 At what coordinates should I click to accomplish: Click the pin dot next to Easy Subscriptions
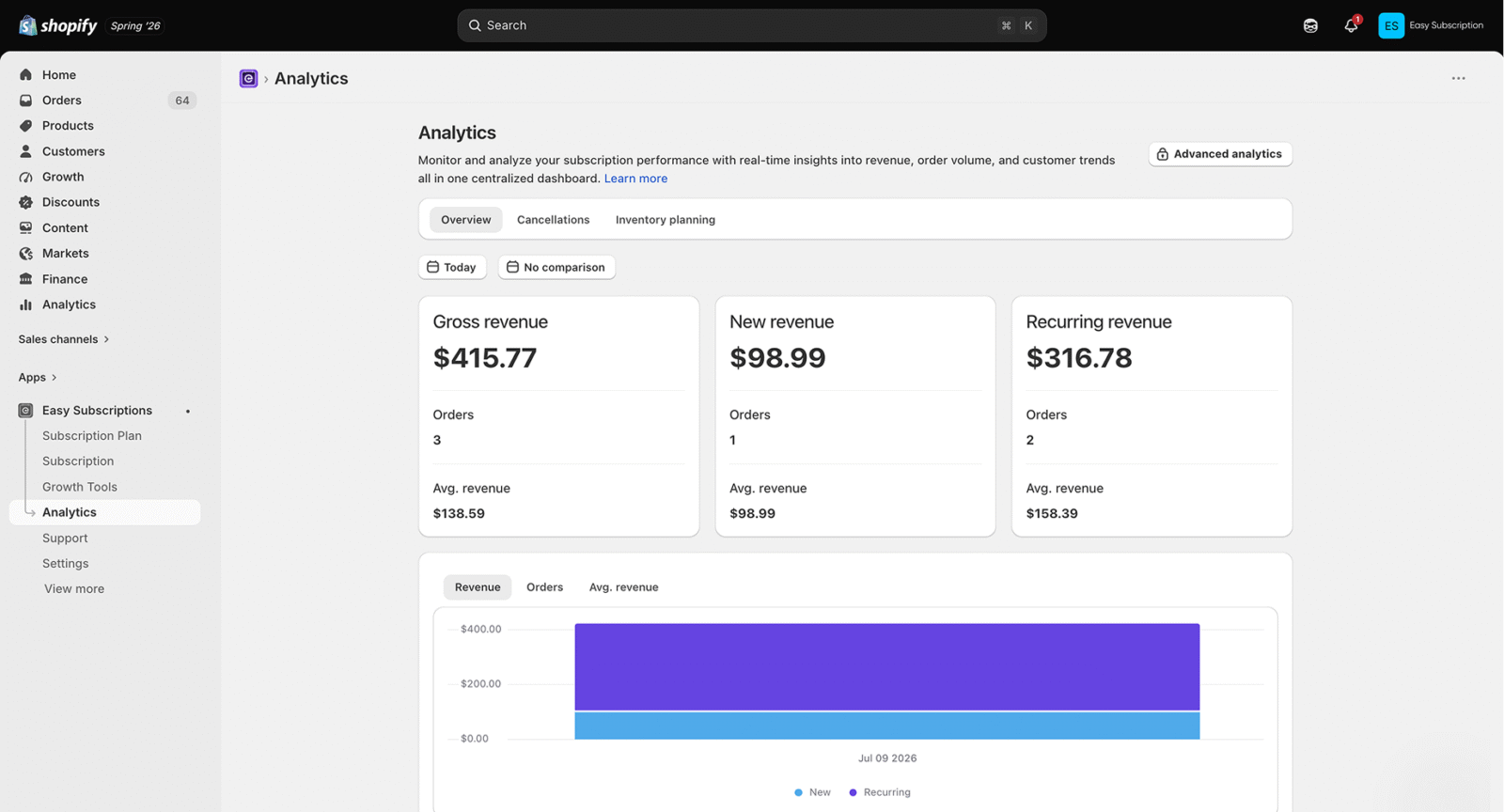(188, 411)
